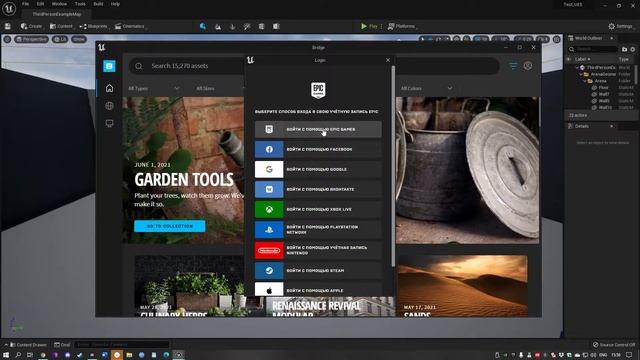This screenshot has width=640, height=360.
Task: Click the Save icon in main toolbar
Action: (x=7, y=26)
